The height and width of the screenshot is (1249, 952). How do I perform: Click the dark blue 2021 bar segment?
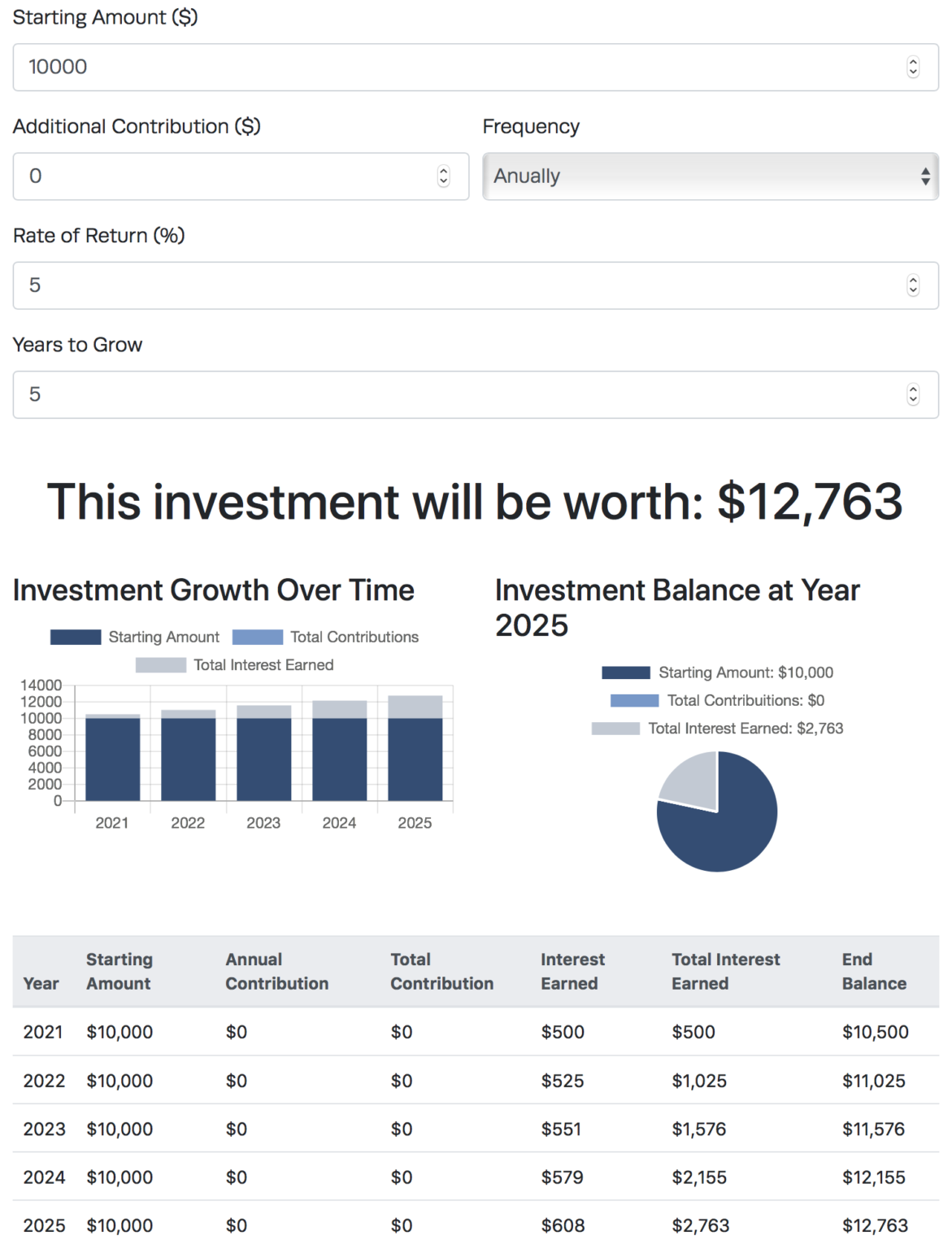112,759
